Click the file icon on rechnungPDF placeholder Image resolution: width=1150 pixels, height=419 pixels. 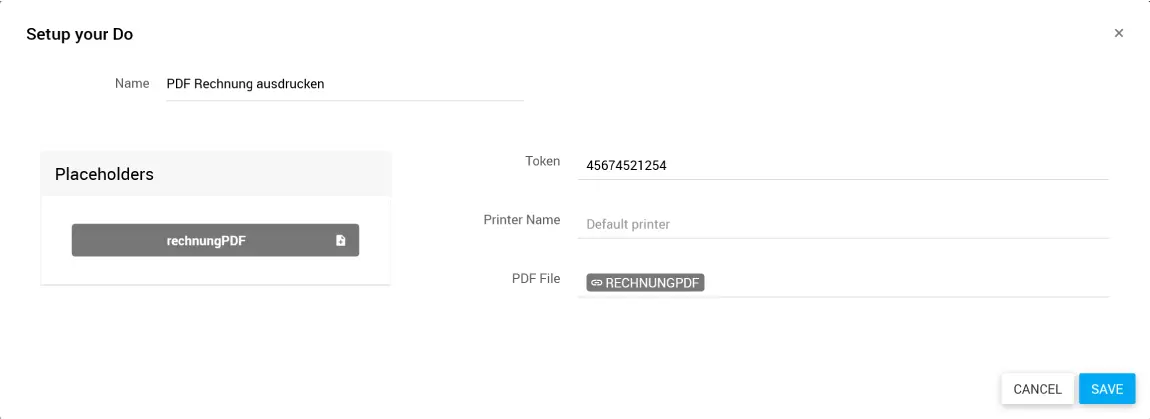click(x=341, y=240)
